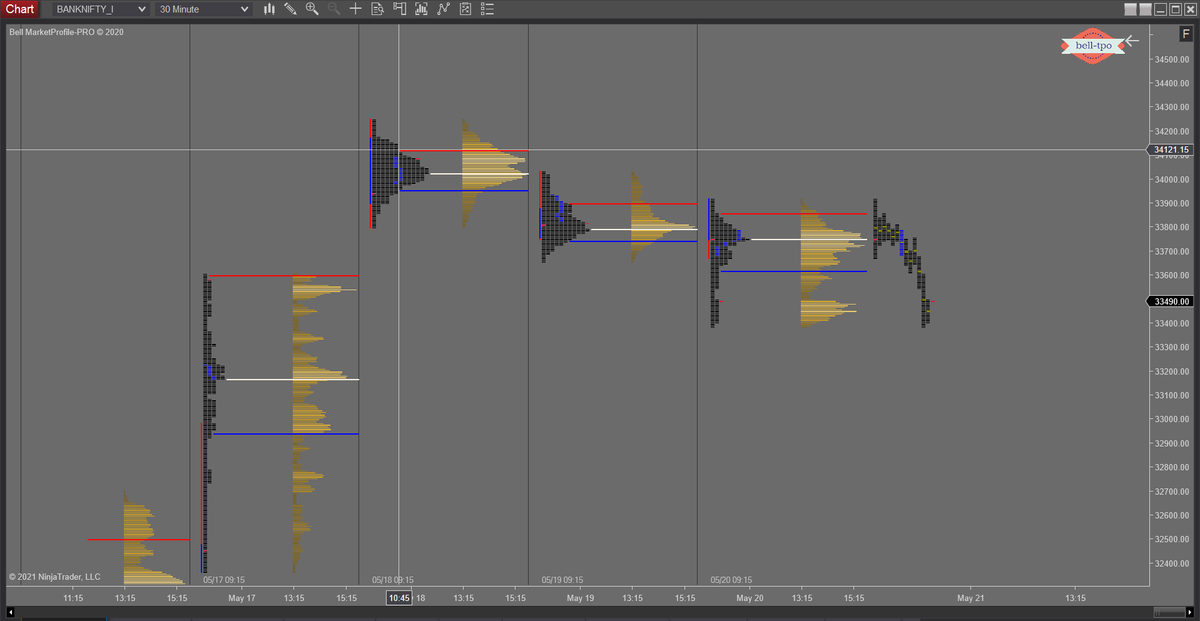Open the 30 Minute interval dropdown
Screen dimensions: 1200x621
pos(204,9)
